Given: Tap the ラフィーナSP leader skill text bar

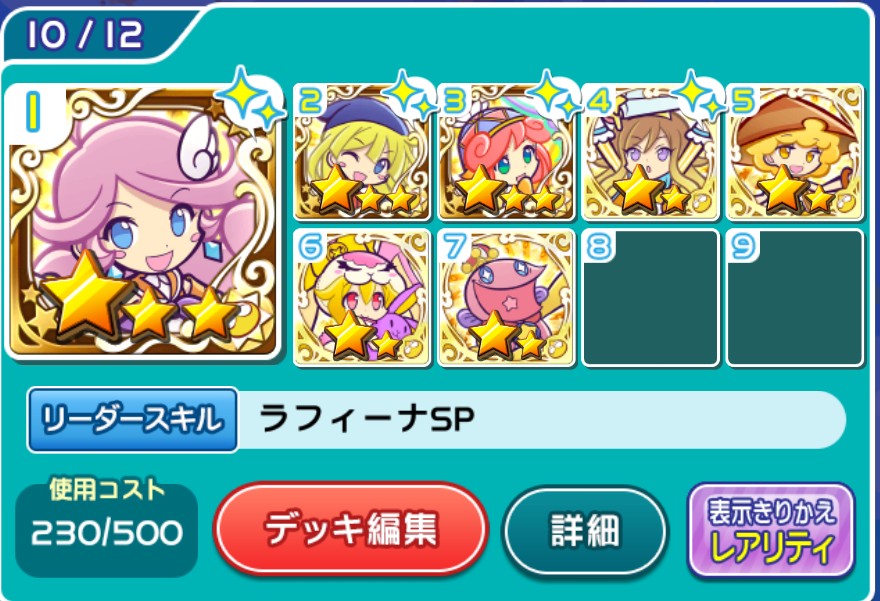Looking at the screenshot, I should pos(542,420).
